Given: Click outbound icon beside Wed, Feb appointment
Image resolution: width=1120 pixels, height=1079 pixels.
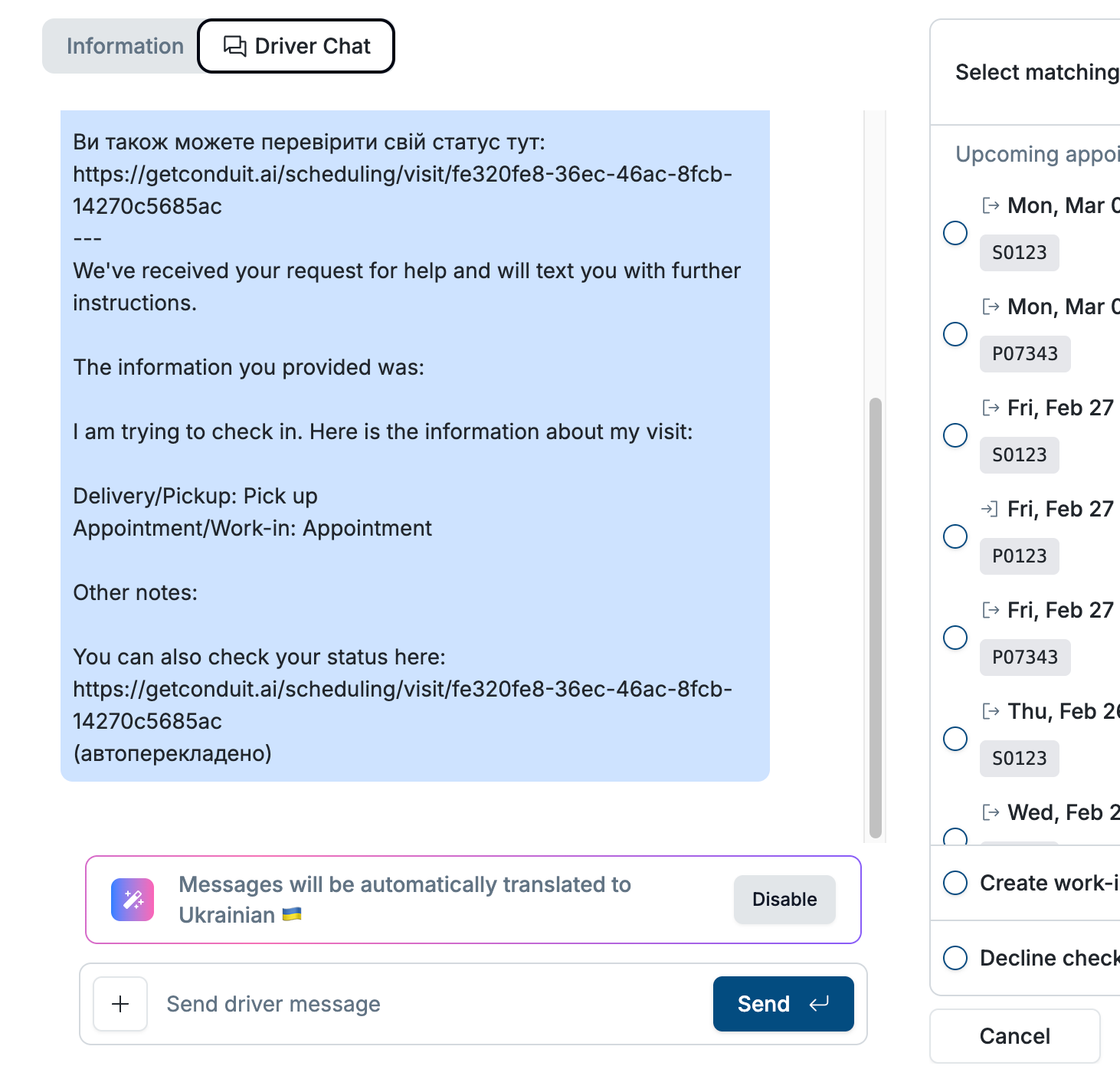Looking at the screenshot, I should click(991, 812).
